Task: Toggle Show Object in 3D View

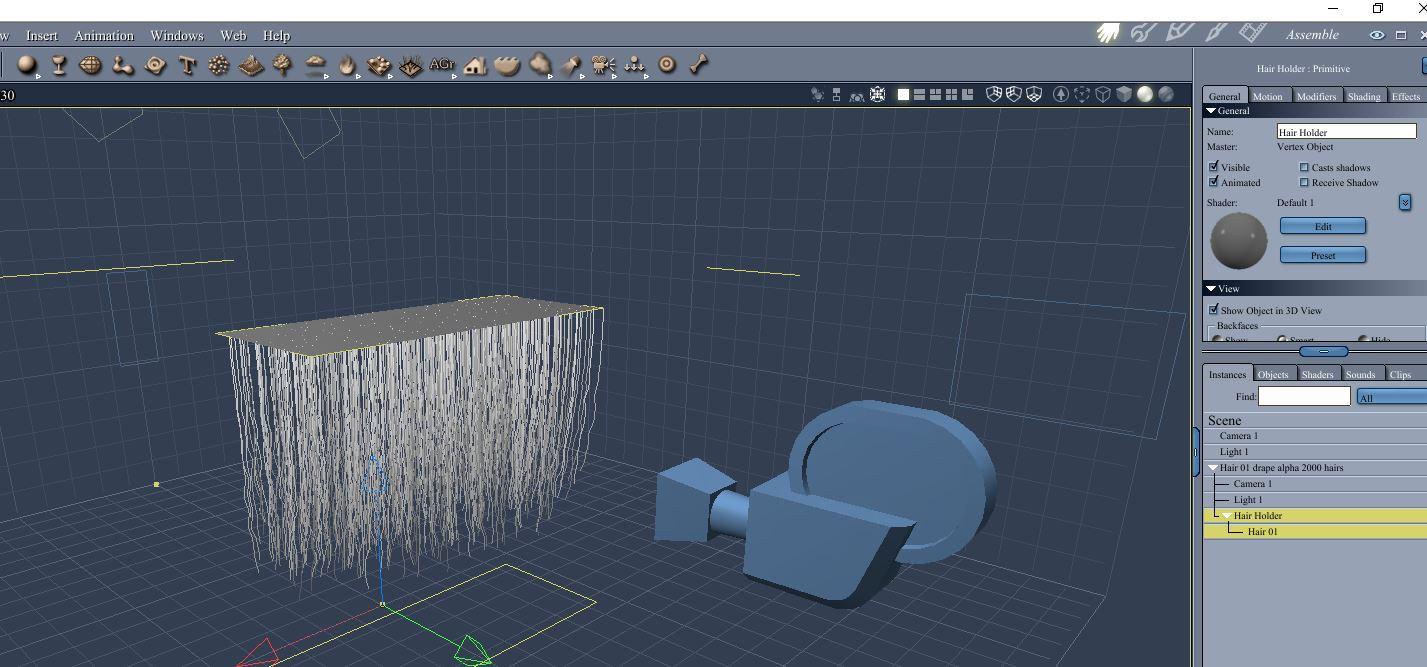Action: click(x=1214, y=310)
